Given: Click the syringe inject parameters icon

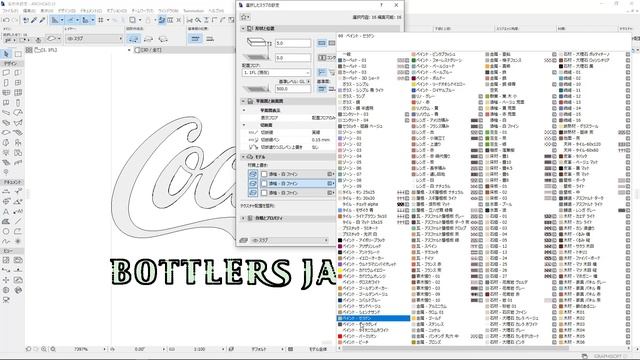Looking at the screenshot, I should tap(42, 20).
